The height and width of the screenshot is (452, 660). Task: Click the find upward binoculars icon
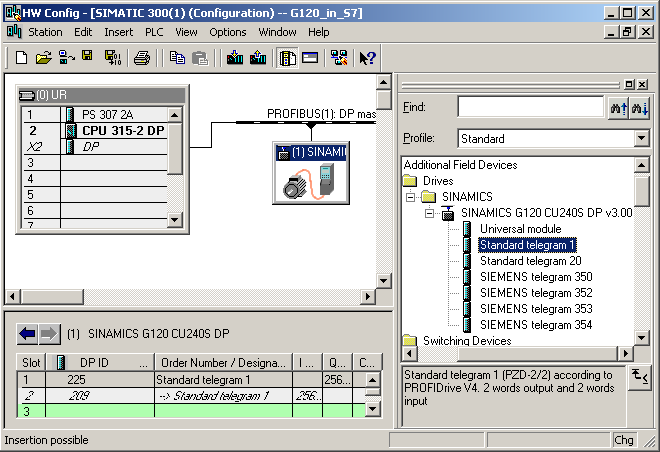point(618,108)
